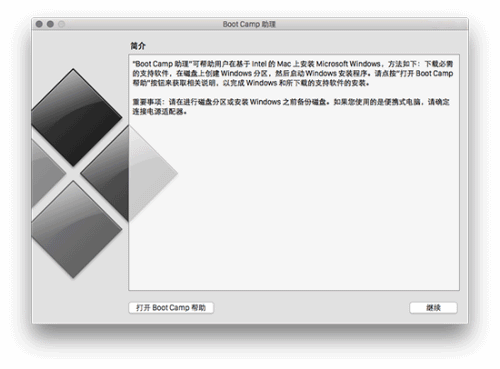
Task: Click the Boot Camp 助理 window title
Action: tap(249, 24)
